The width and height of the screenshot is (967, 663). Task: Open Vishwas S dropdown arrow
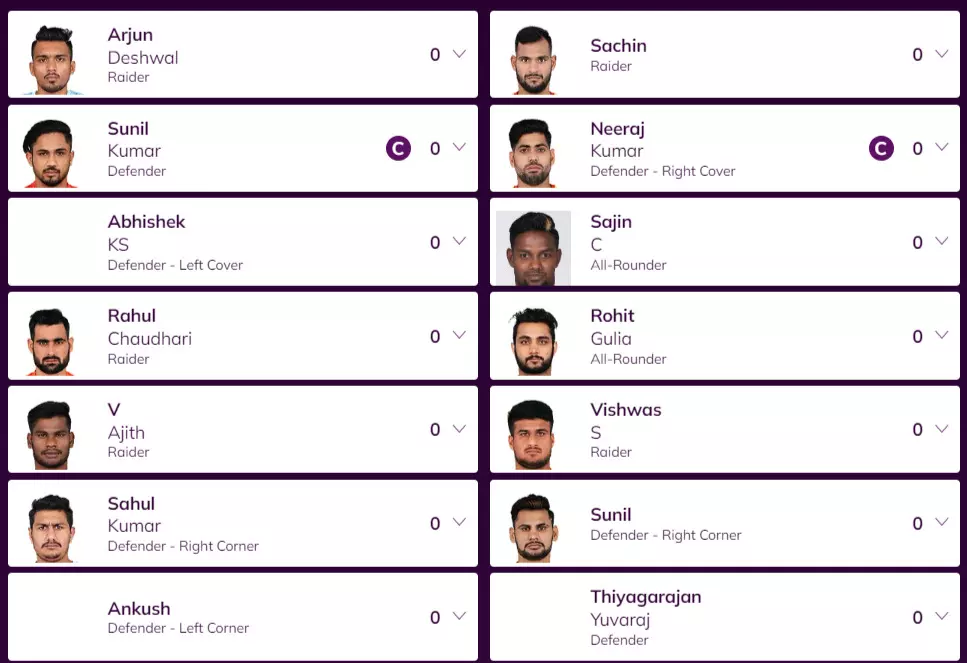click(x=941, y=429)
